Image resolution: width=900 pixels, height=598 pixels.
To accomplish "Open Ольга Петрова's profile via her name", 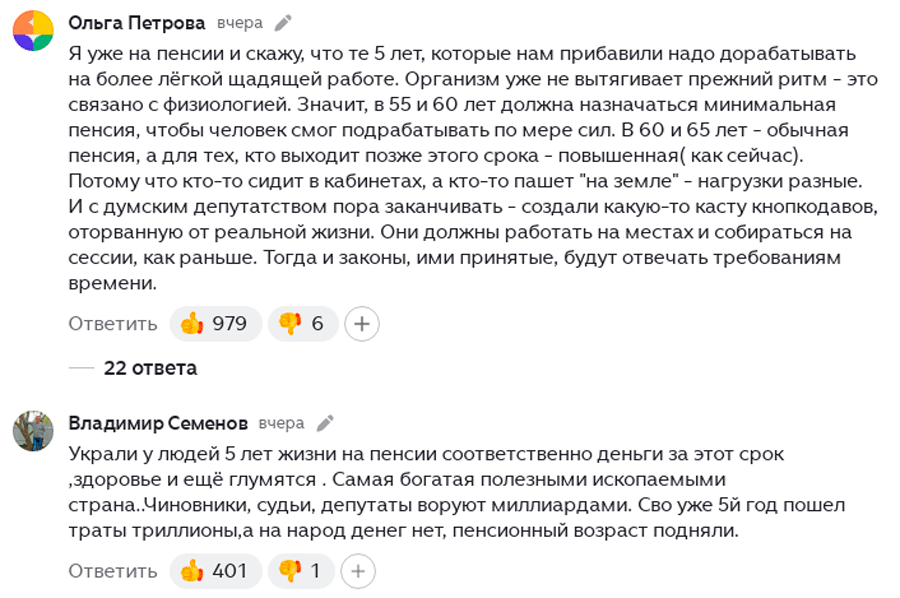I will (137, 23).
